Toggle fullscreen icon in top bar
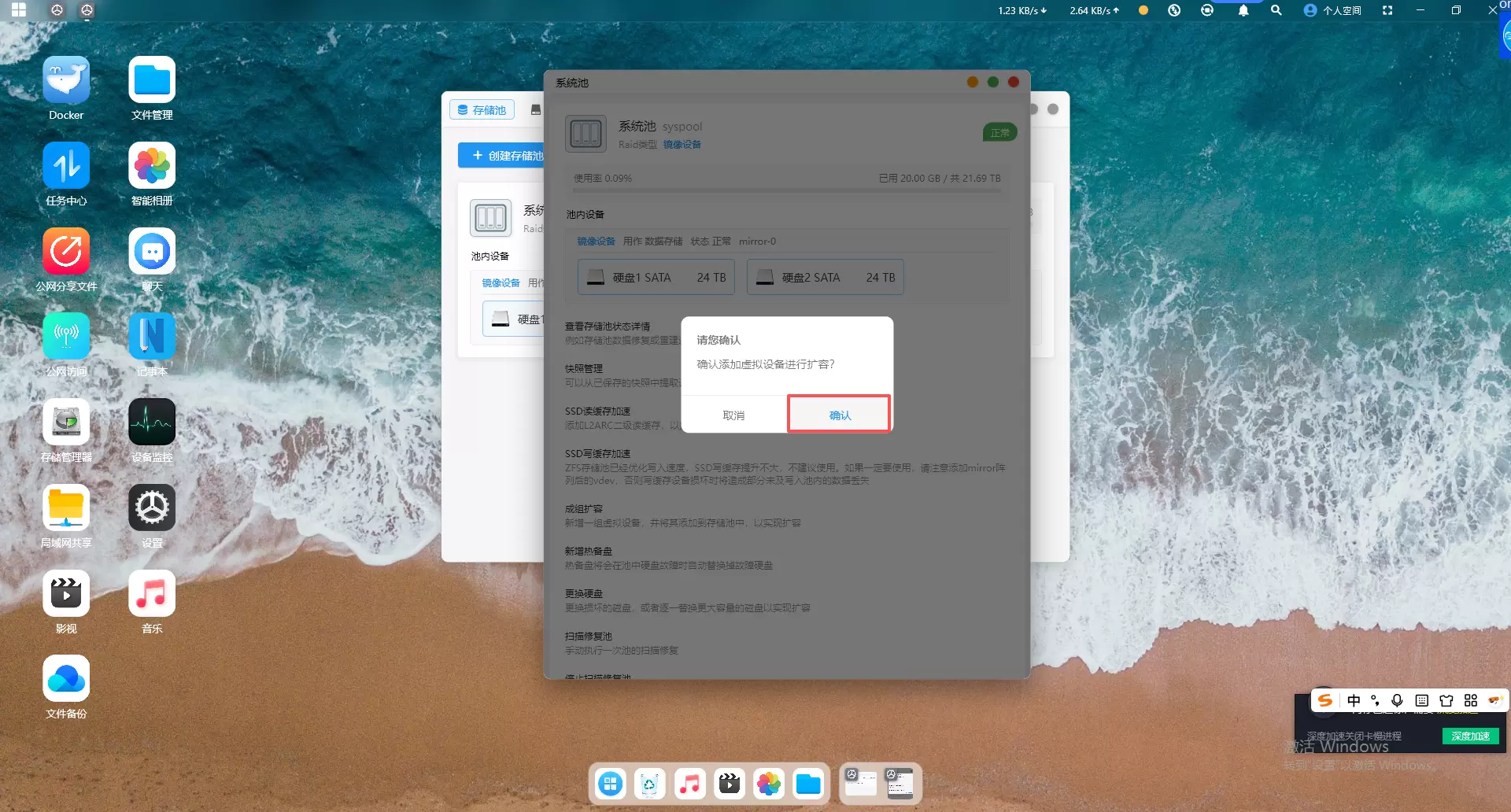The height and width of the screenshot is (812, 1511). tap(1387, 10)
